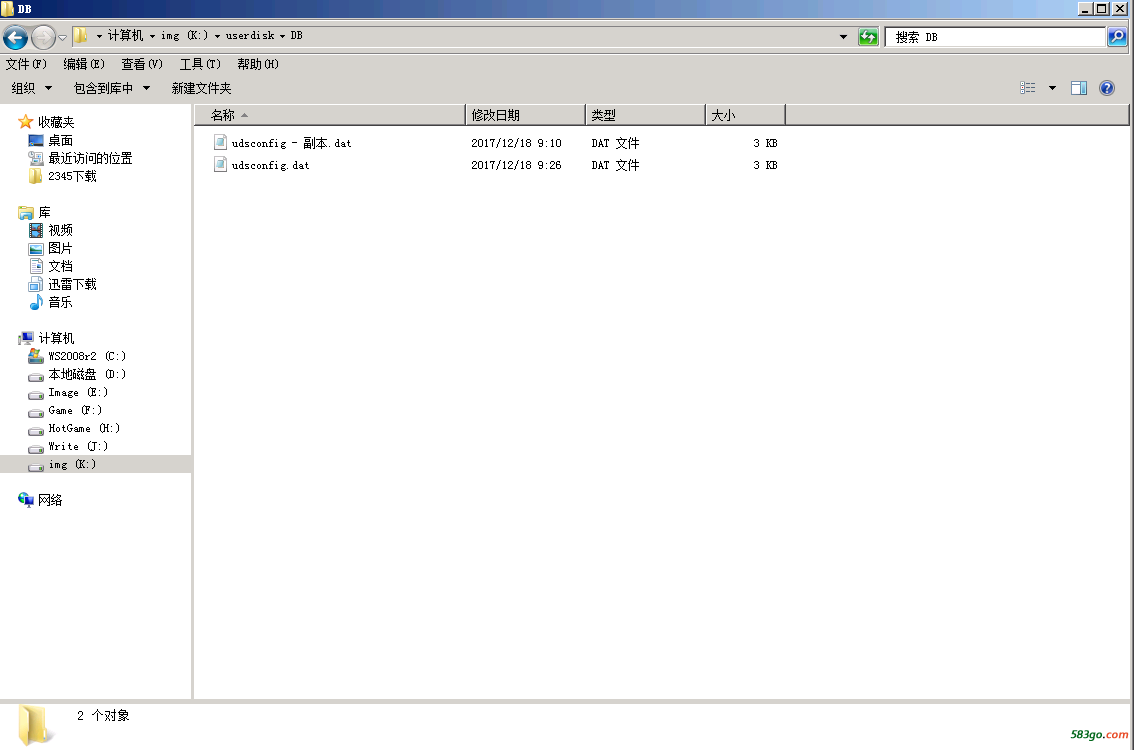Select the udsconfig.dat file
The height and width of the screenshot is (750, 1134).
point(270,165)
